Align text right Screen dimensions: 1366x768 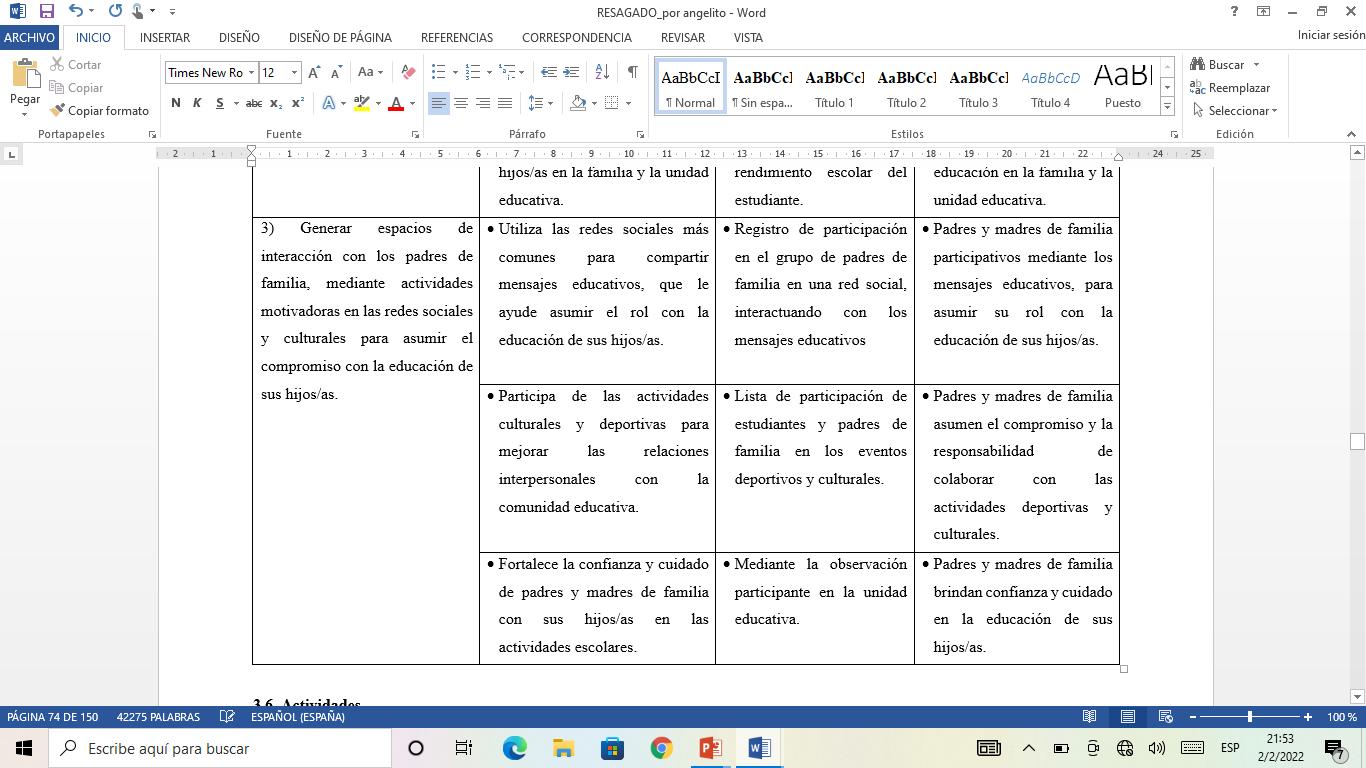click(483, 103)
